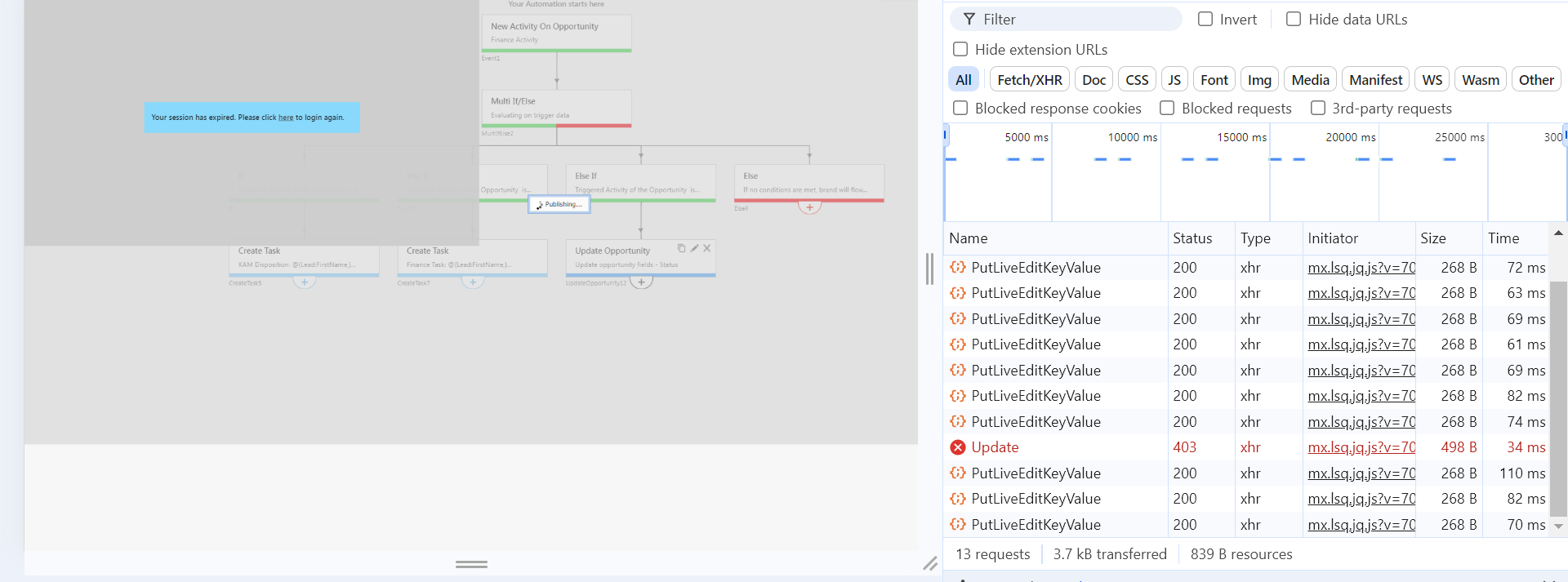Click the copy icon on Update Opportunity card
Image resolution: width=1568 pixels, height=582 pixels.
coord(681,248)
